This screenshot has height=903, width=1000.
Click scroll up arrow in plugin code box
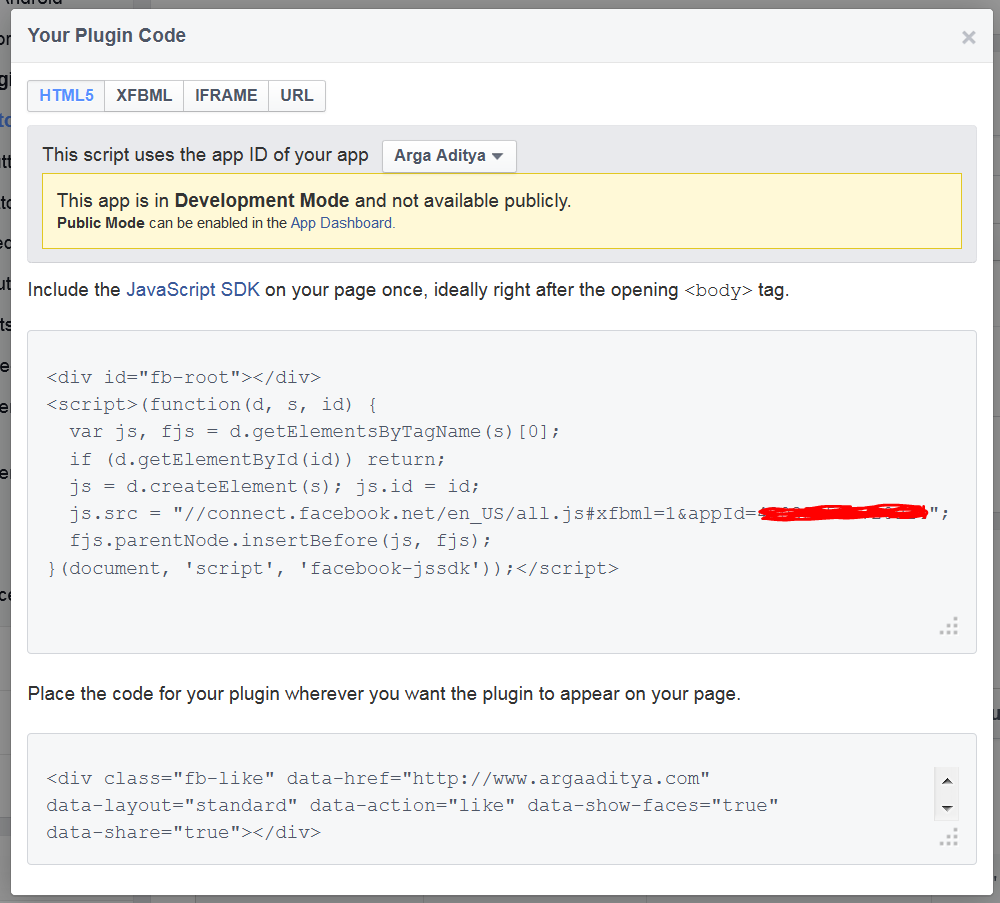point(947,781)
